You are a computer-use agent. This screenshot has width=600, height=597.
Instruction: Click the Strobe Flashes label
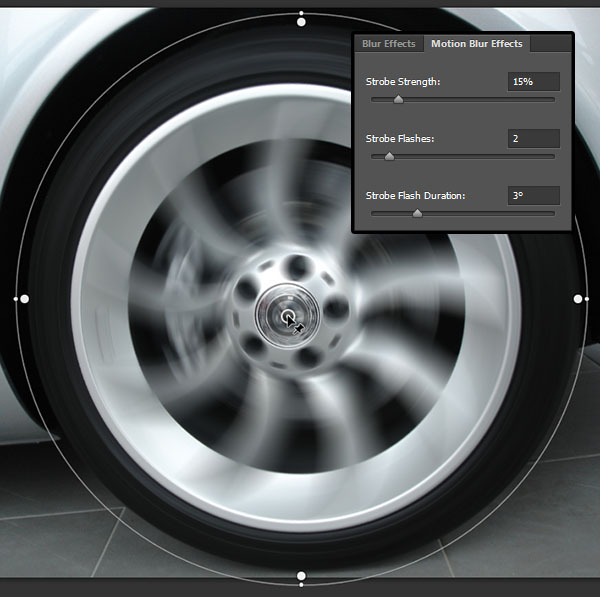coord(400,139)
